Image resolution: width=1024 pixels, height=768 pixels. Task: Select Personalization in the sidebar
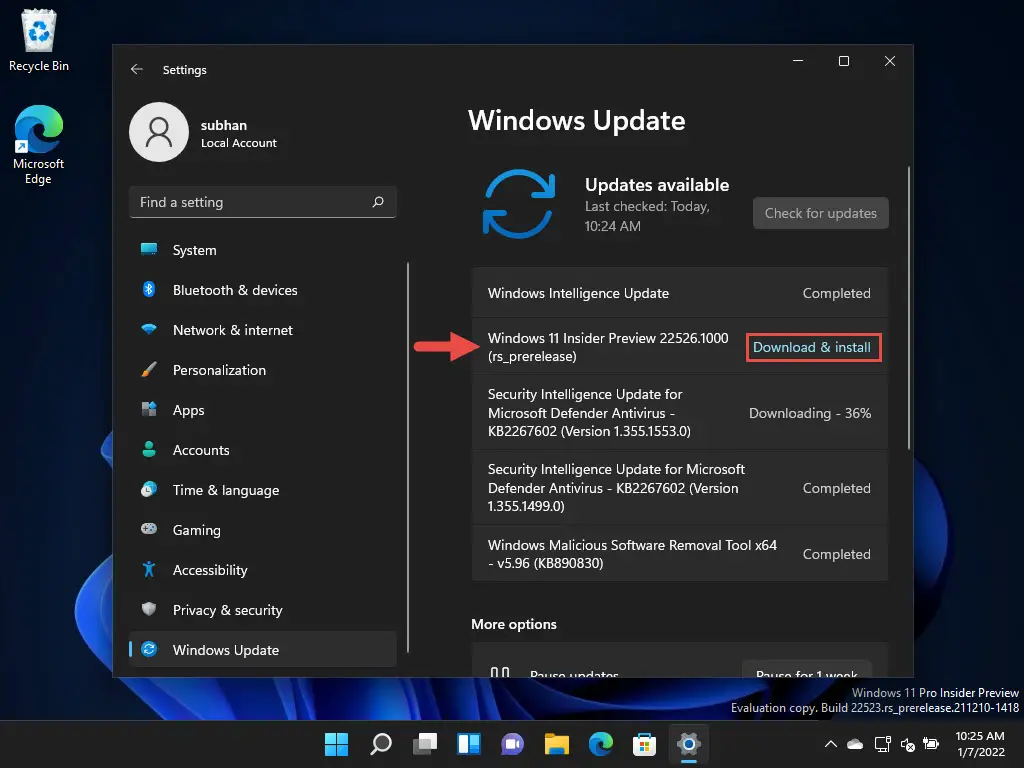(x=263, y=370)
